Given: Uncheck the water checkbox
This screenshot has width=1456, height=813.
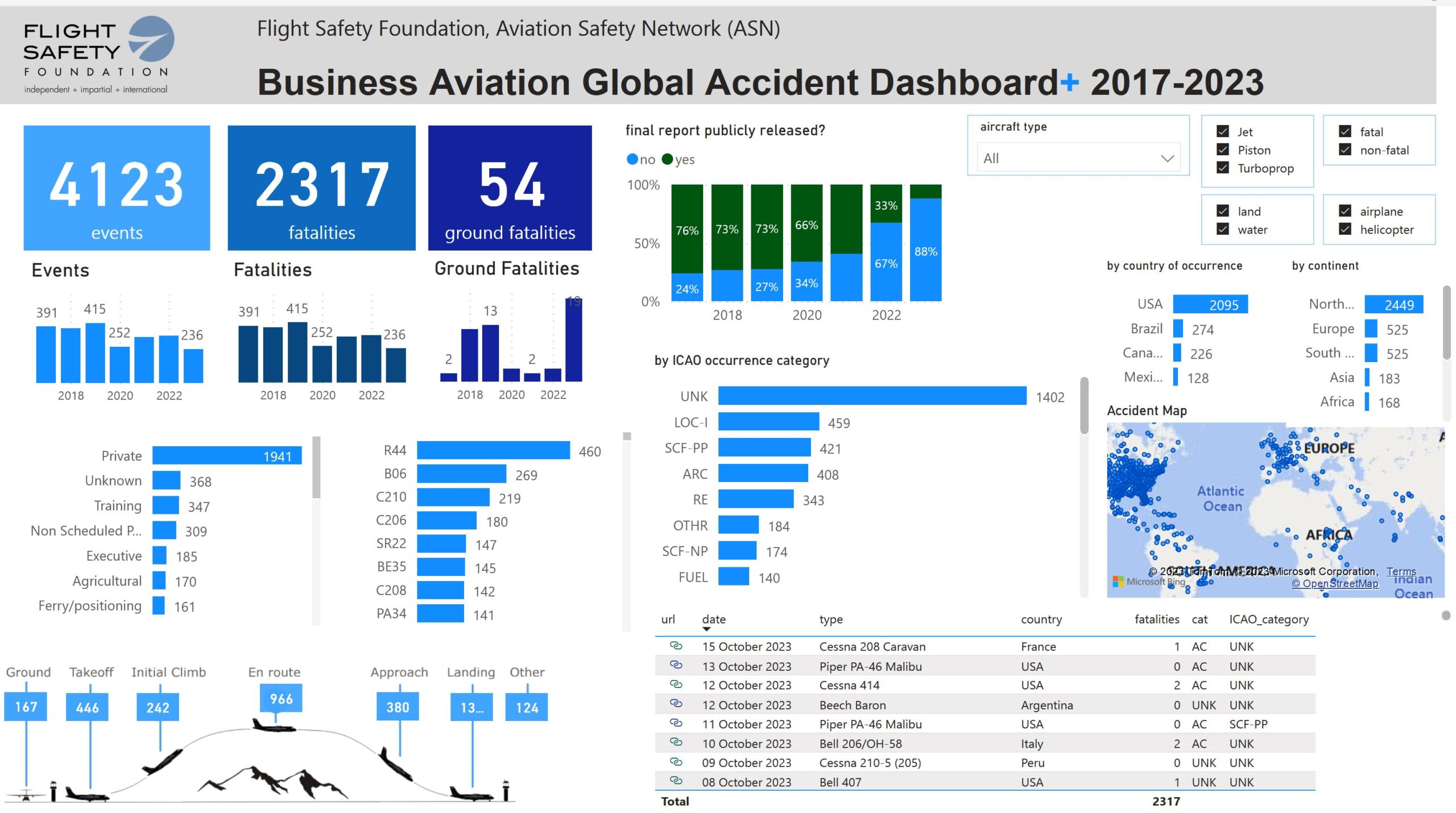Looking at the screenshot, I should tap(1222, 230).
